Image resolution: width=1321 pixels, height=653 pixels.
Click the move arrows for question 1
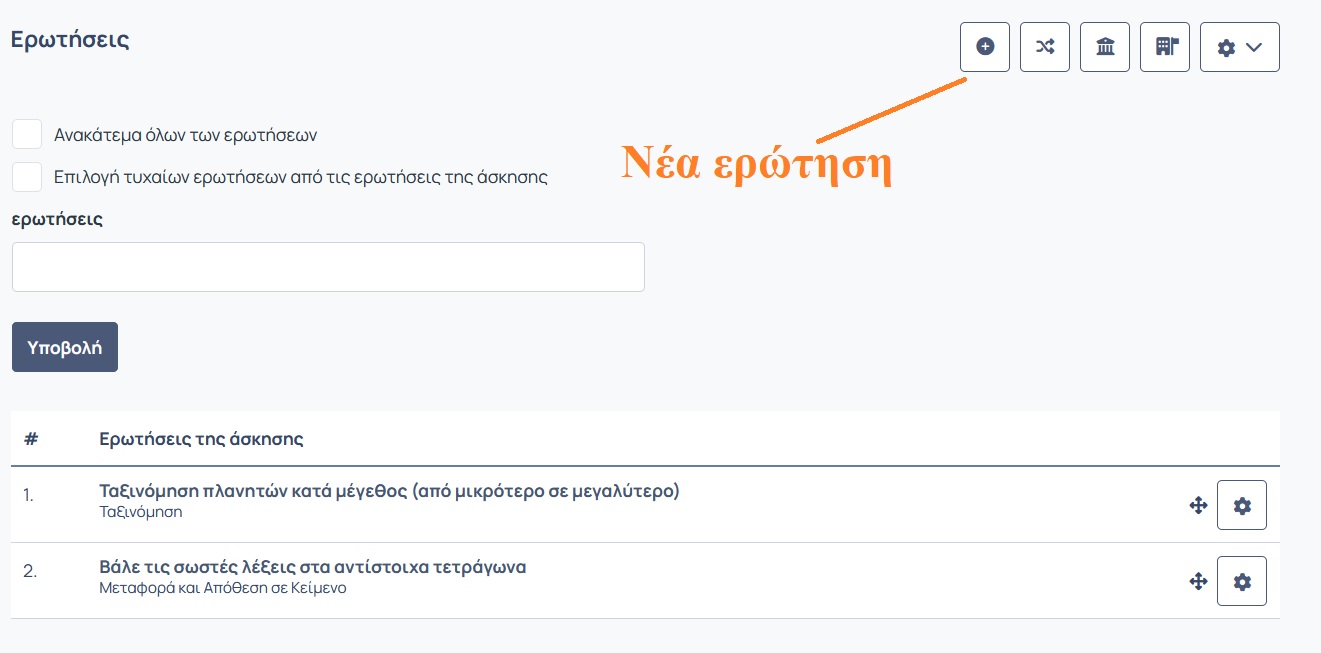pos(1198,506)
